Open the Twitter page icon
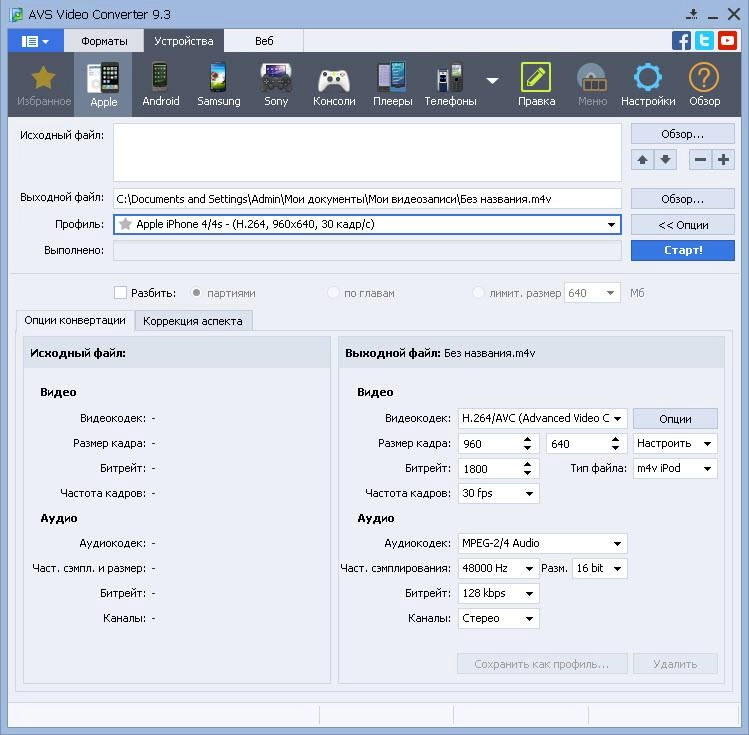The height and width of the screenshot is (735, 749). (x=704, y=41)
